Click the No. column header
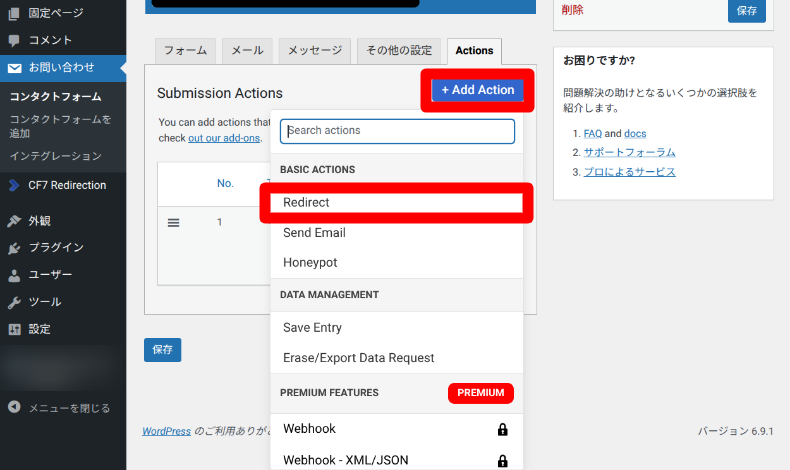This screenshot has width=790, height=470. pyautogui.click(x=225, y=183)
